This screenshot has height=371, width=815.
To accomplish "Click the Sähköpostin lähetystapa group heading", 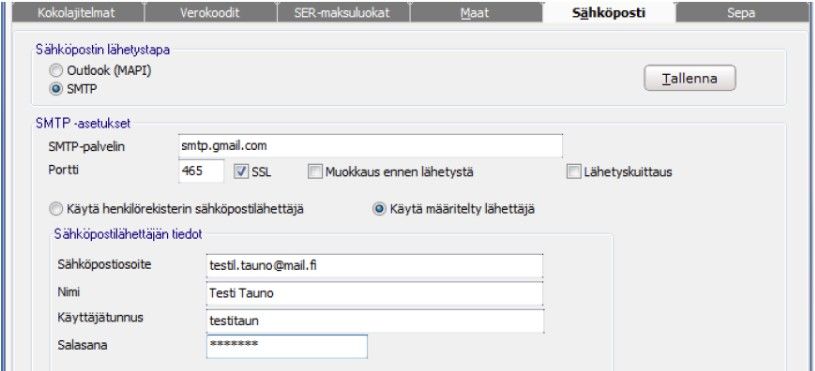I will (x=102, y=49).
